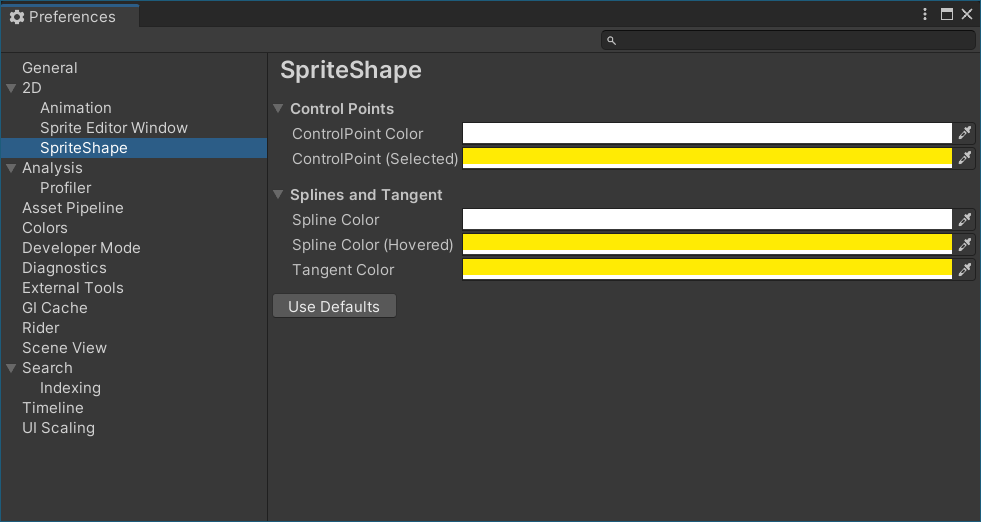Click eyedropper for Tangent Color
The height and width of the screenshot is (522, 981).
pyautogui.click(x=965, y=269)
